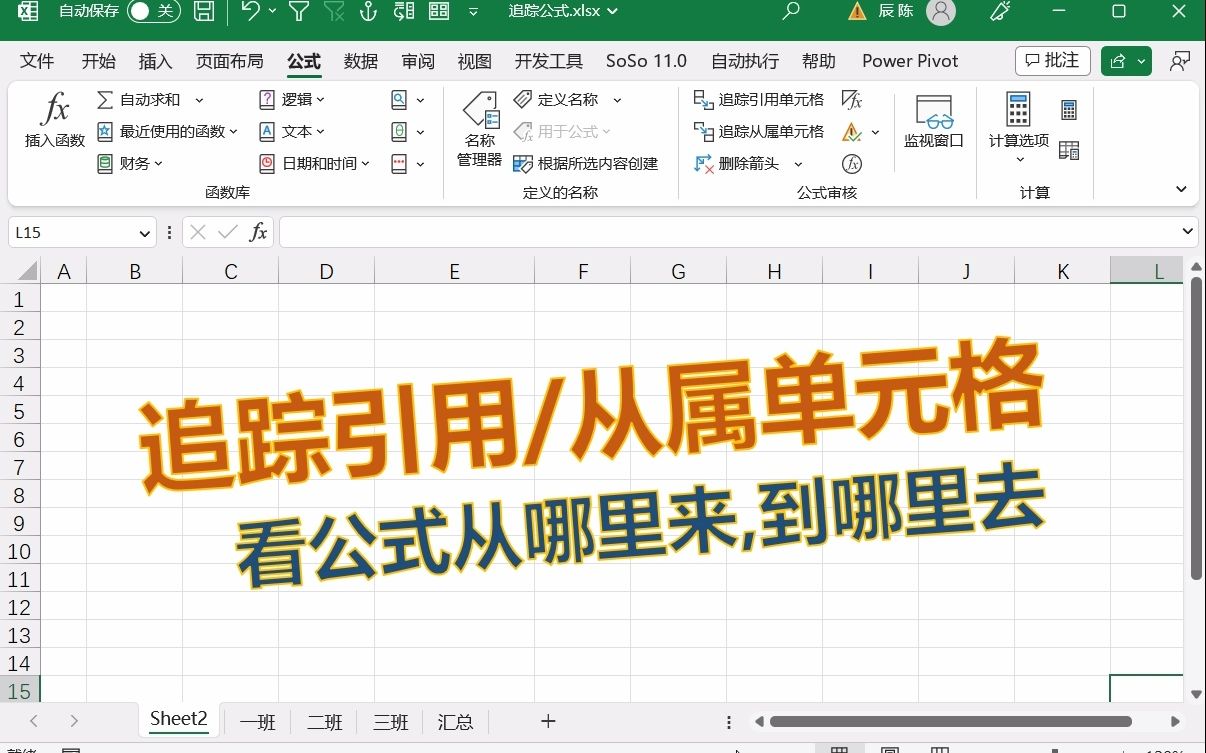Open the 名称管理器 Name Manager
1206x753 pixels.
(x=480, y=131)
